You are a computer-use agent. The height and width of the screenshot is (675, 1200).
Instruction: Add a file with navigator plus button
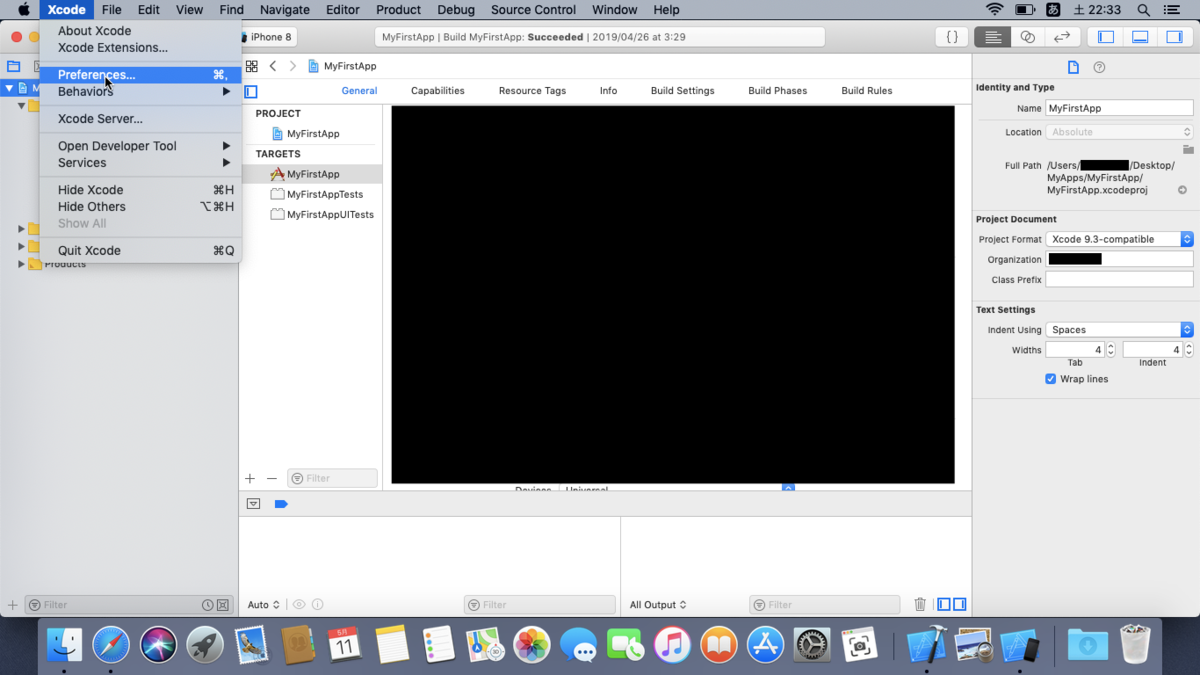pyautogui.click(x=13, y=605)
